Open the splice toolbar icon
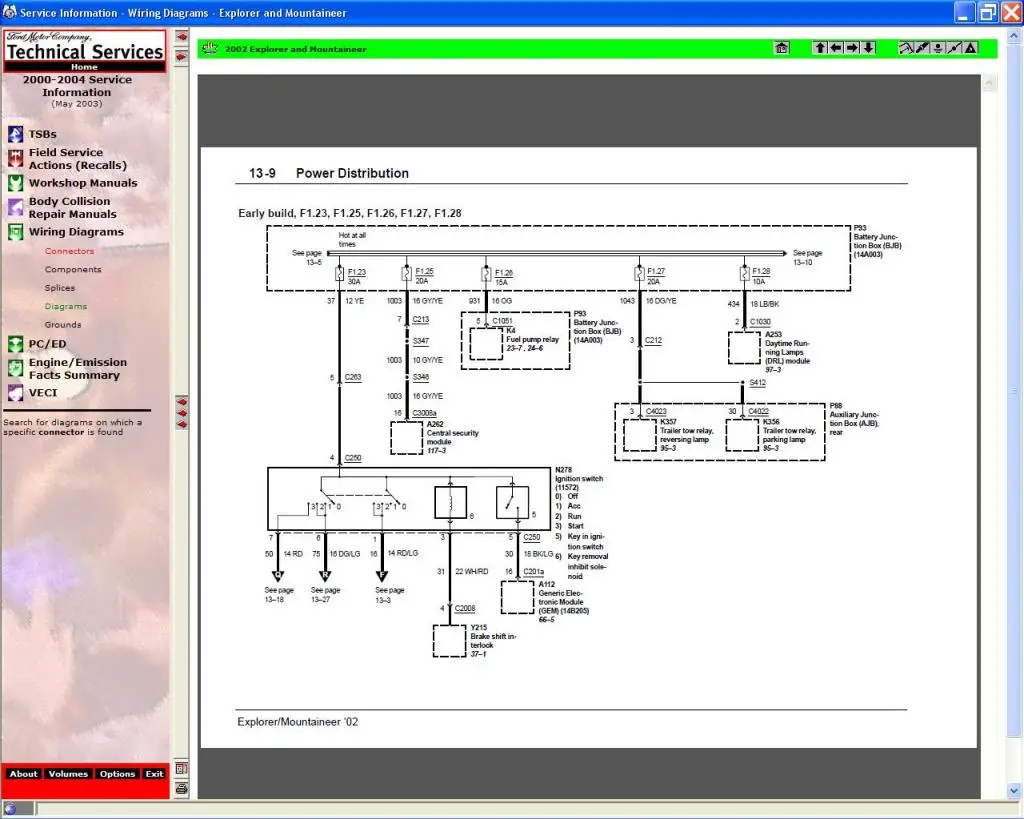Image resolution: width=1024 pixels, height=819 pixels. [954, 48]
